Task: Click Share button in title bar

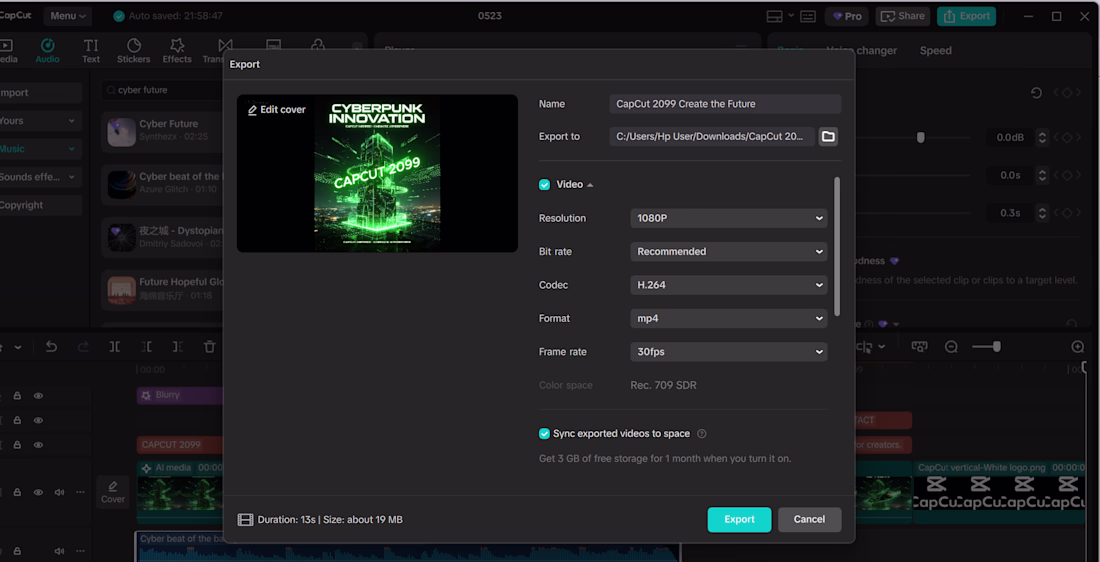Action: point(903,16)
